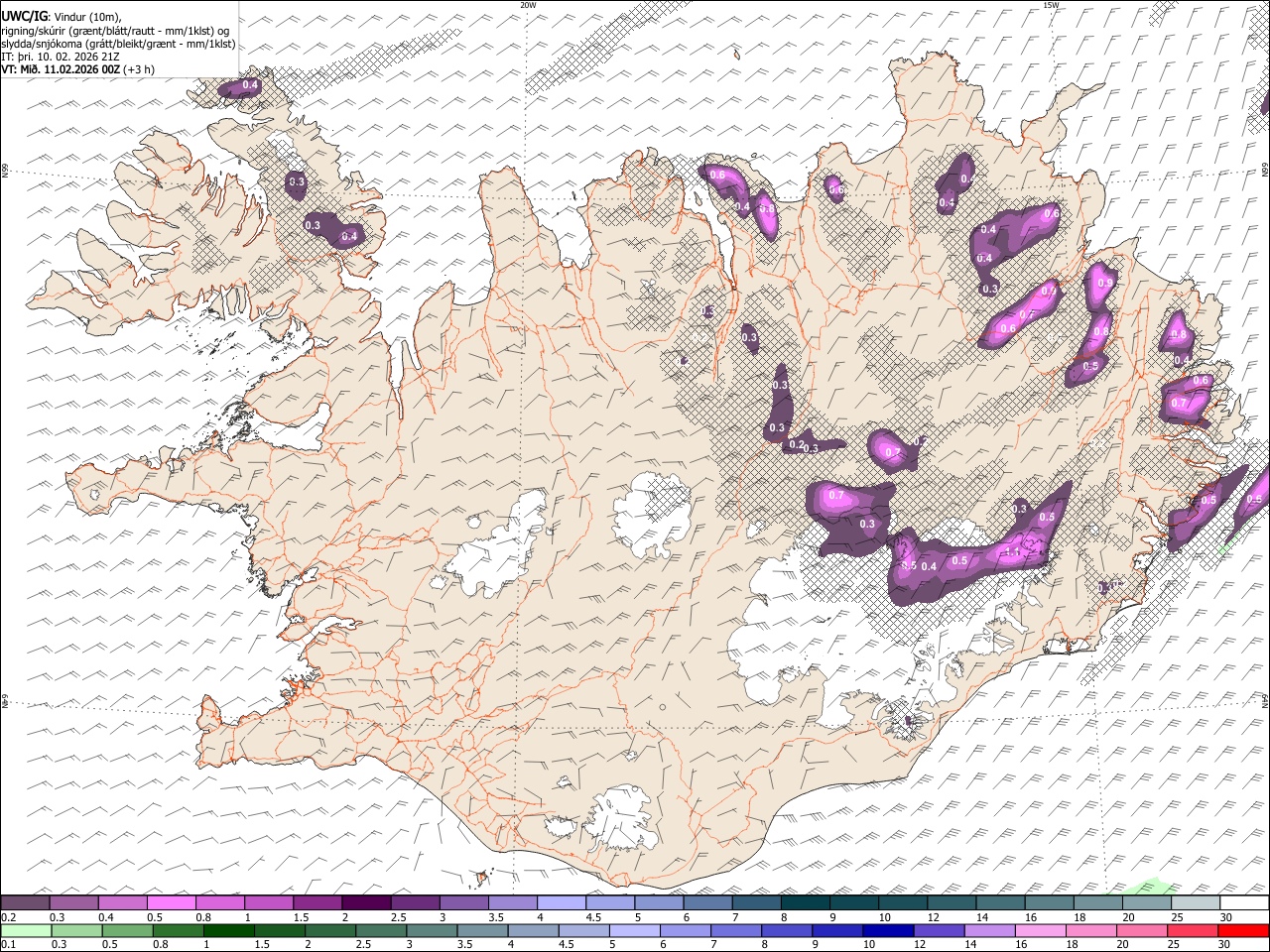Pick the dark green rain swatch labeled 1

tap(229, 930)
